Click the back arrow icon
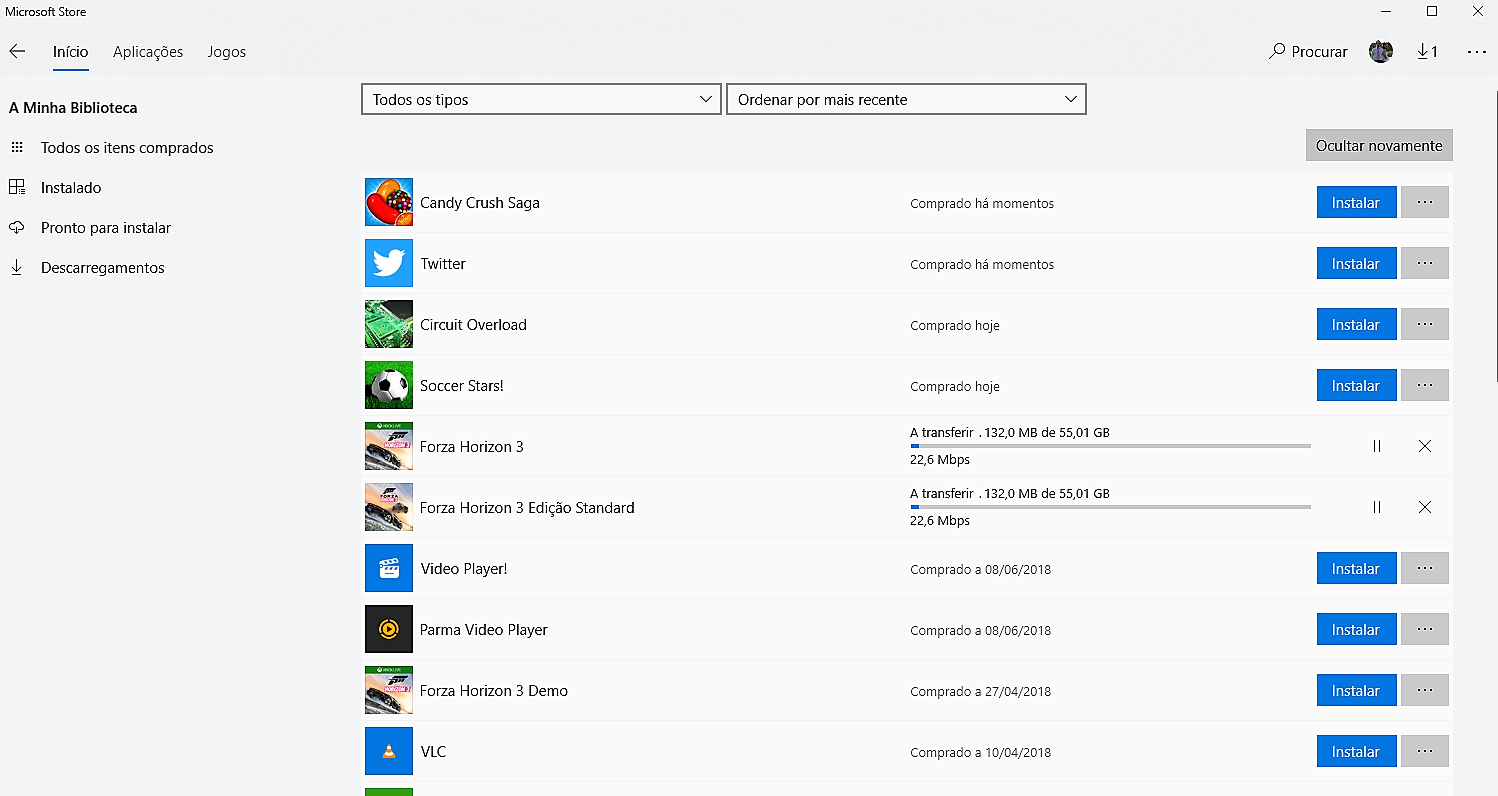This screenshot has width=1498, height=796. click(17, 51)
